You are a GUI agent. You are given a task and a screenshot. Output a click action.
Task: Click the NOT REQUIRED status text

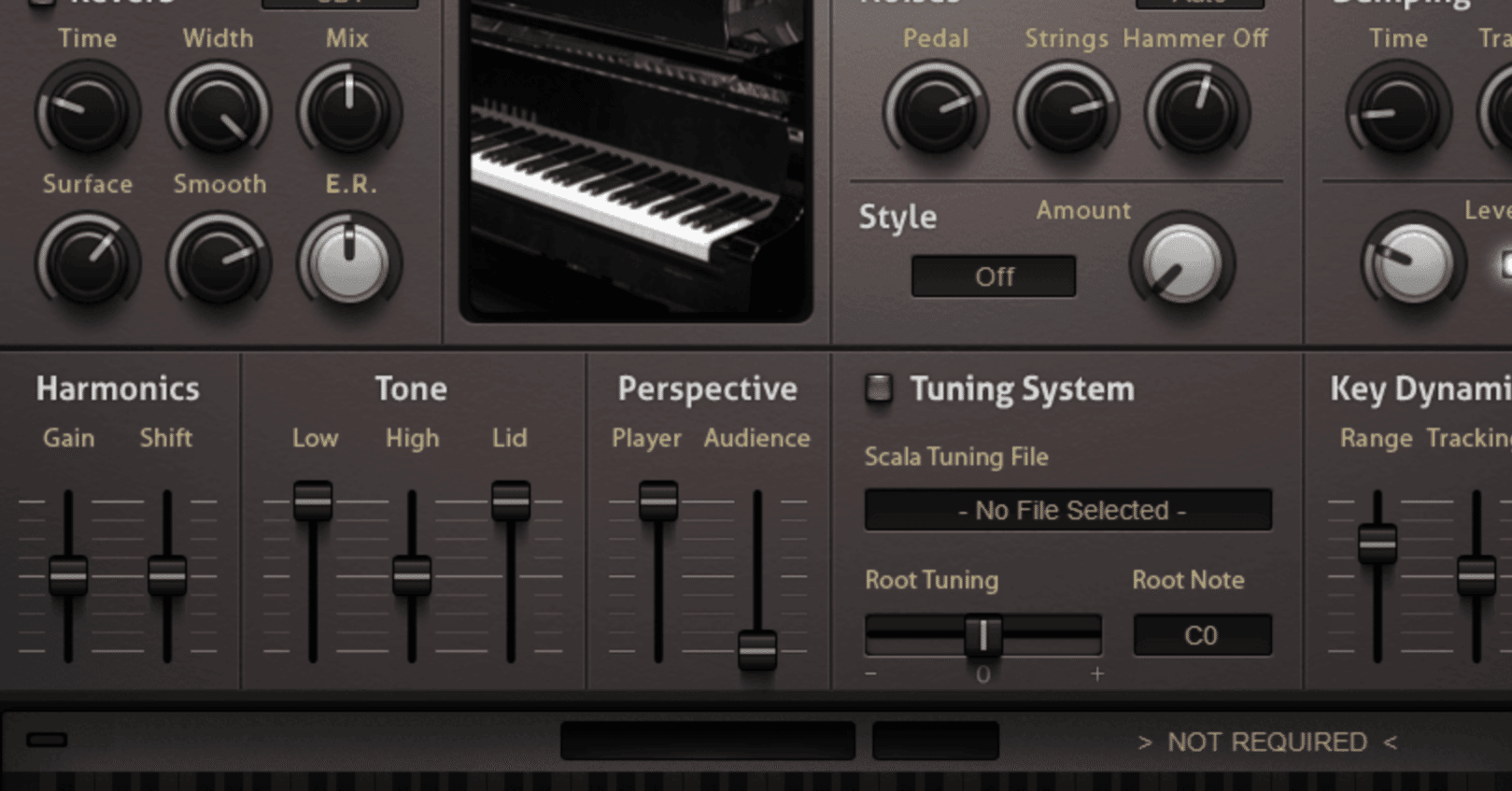pos(1267,742)
